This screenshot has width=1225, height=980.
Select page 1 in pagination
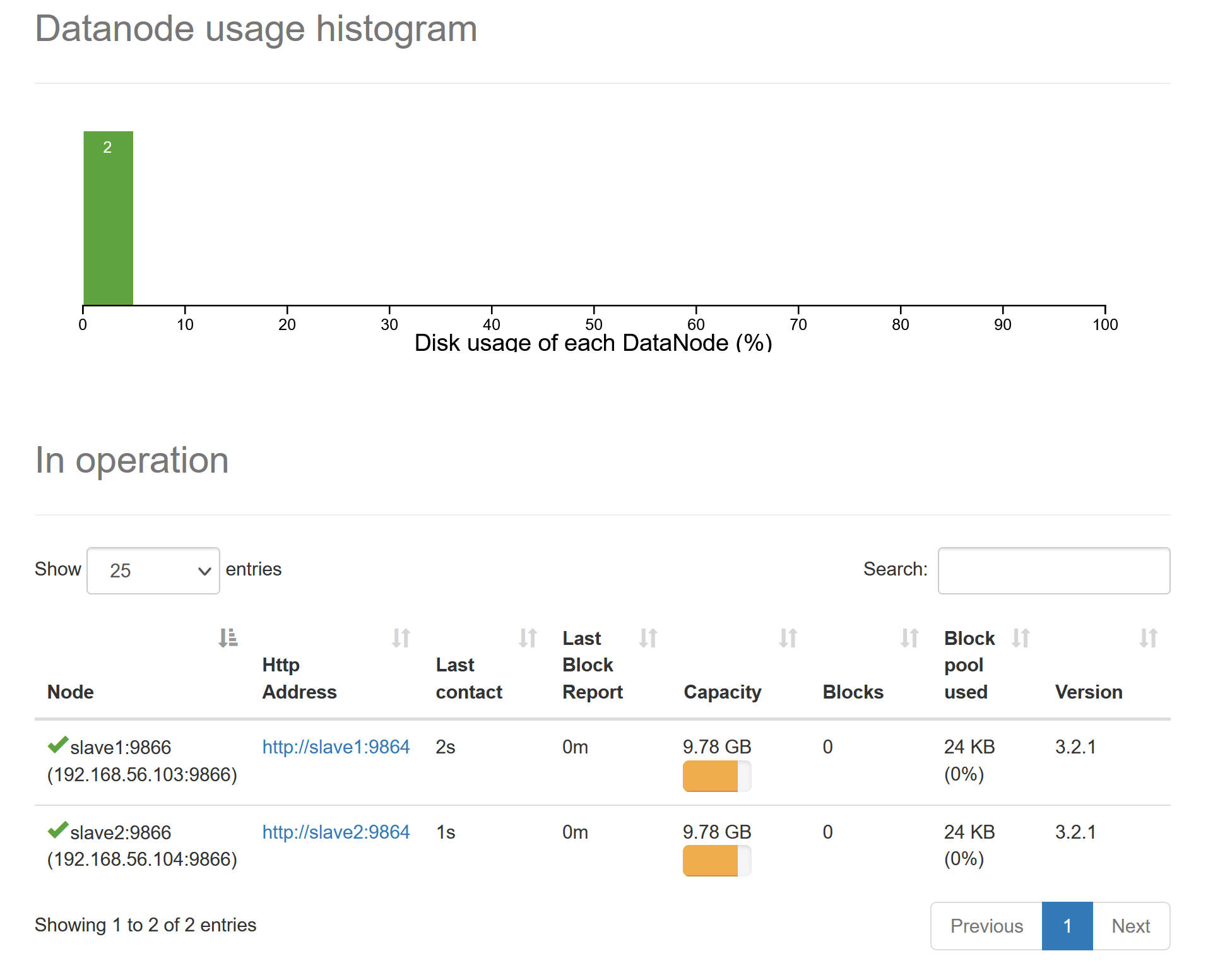click(x=1067, y=926)
